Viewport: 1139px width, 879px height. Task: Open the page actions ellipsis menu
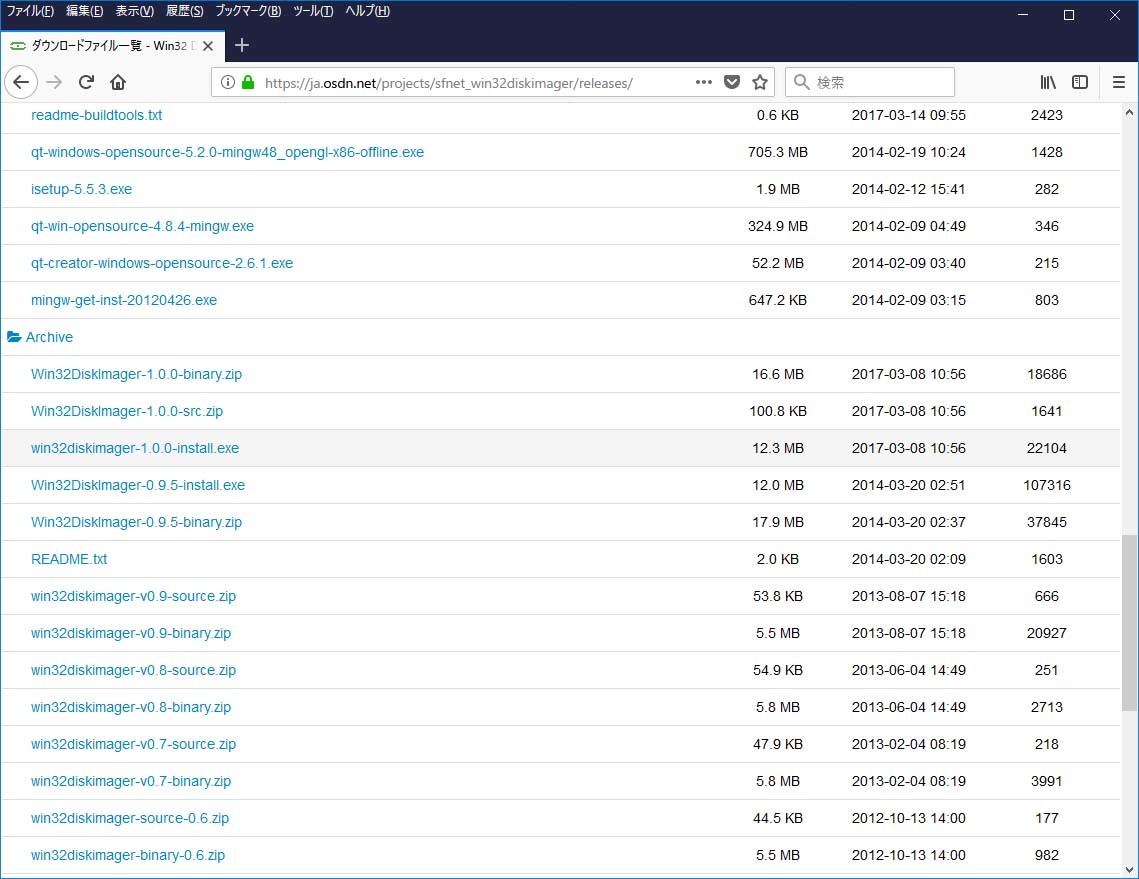(704, 82)
